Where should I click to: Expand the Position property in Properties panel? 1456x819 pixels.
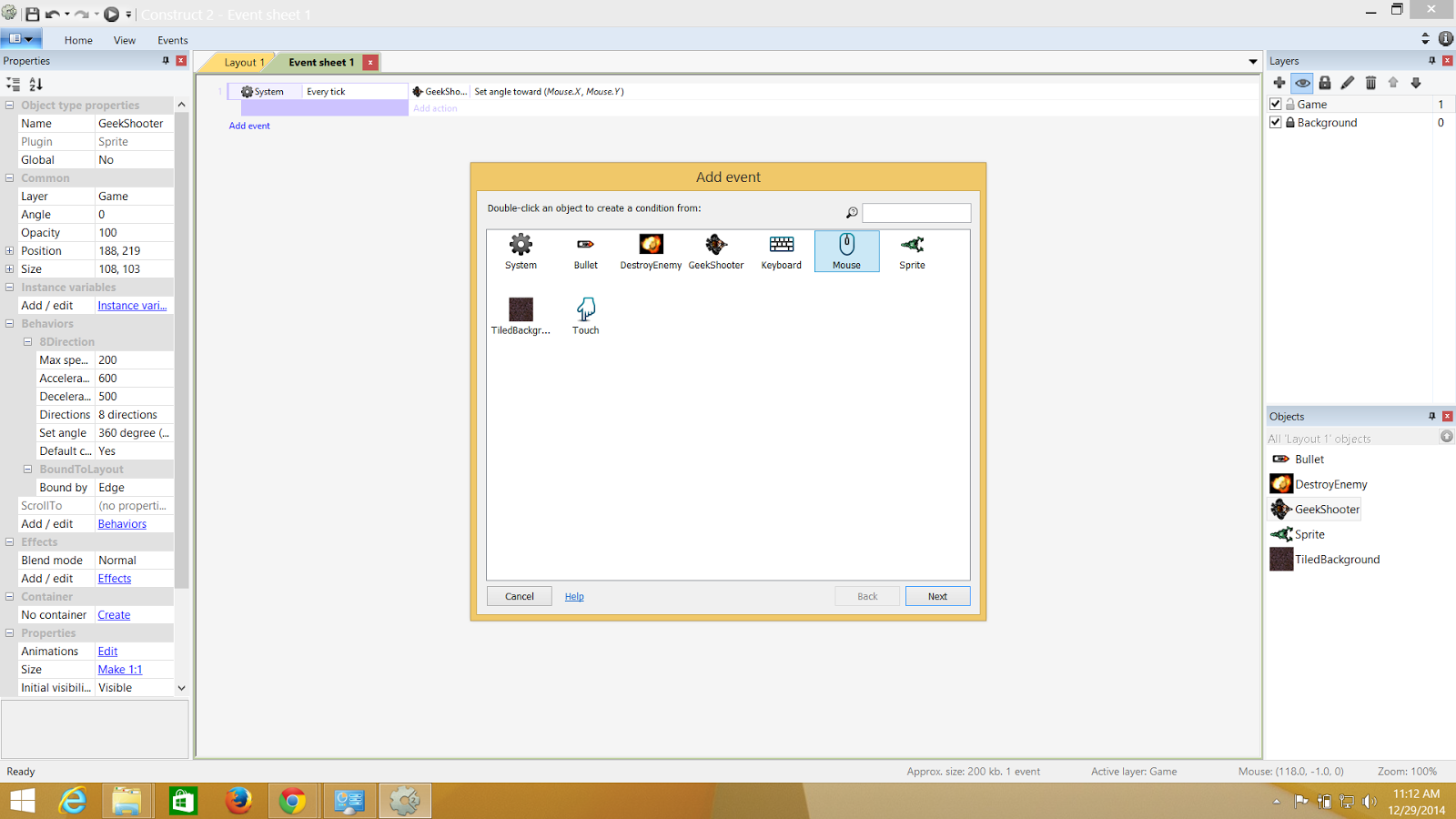coord(9,250)
